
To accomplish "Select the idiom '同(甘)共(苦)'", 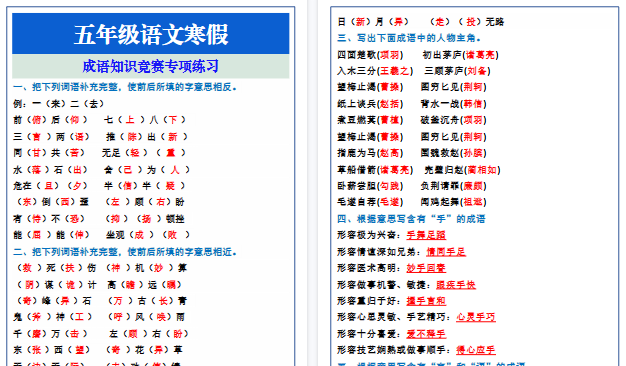I will [x=49, y=153].
